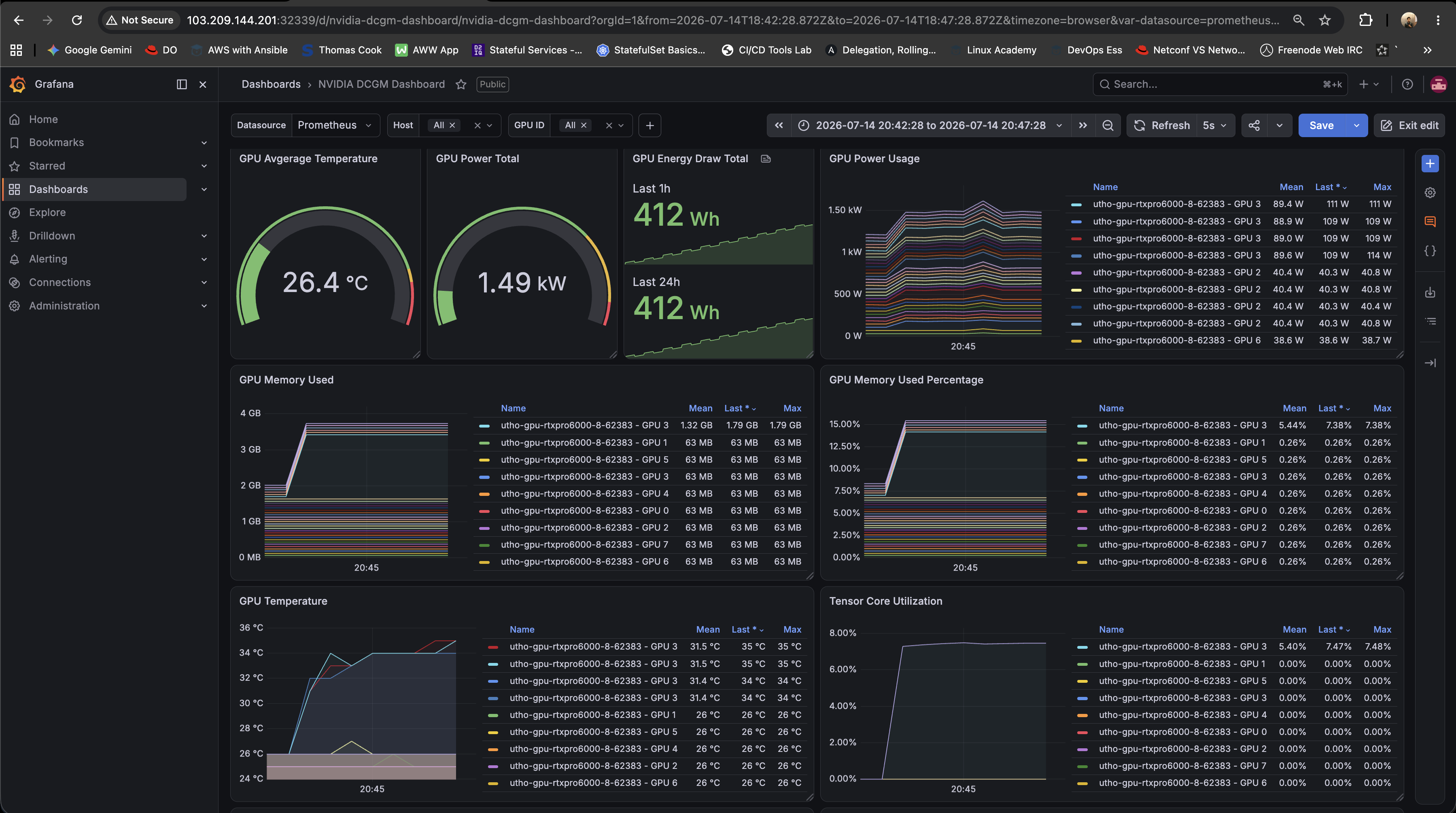Toggle GPU 4 series in Tensor Core legend
Screen dimensions: 1456x813
(1182, 715)
